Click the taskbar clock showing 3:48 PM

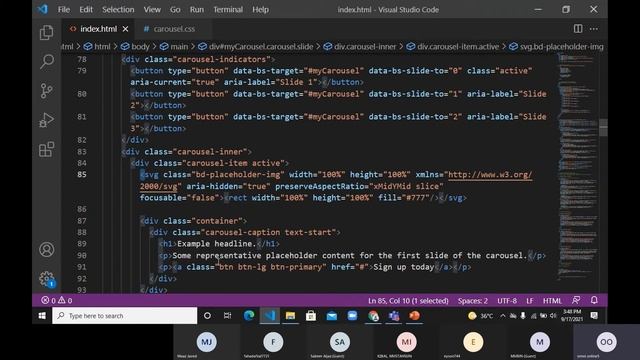click(572, 315)
